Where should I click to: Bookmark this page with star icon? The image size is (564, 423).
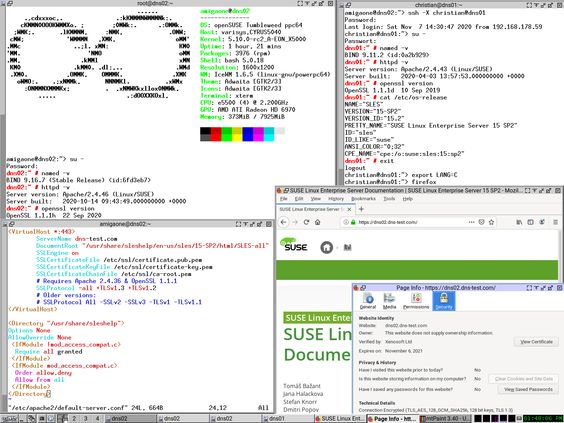[x=491, y=222]
